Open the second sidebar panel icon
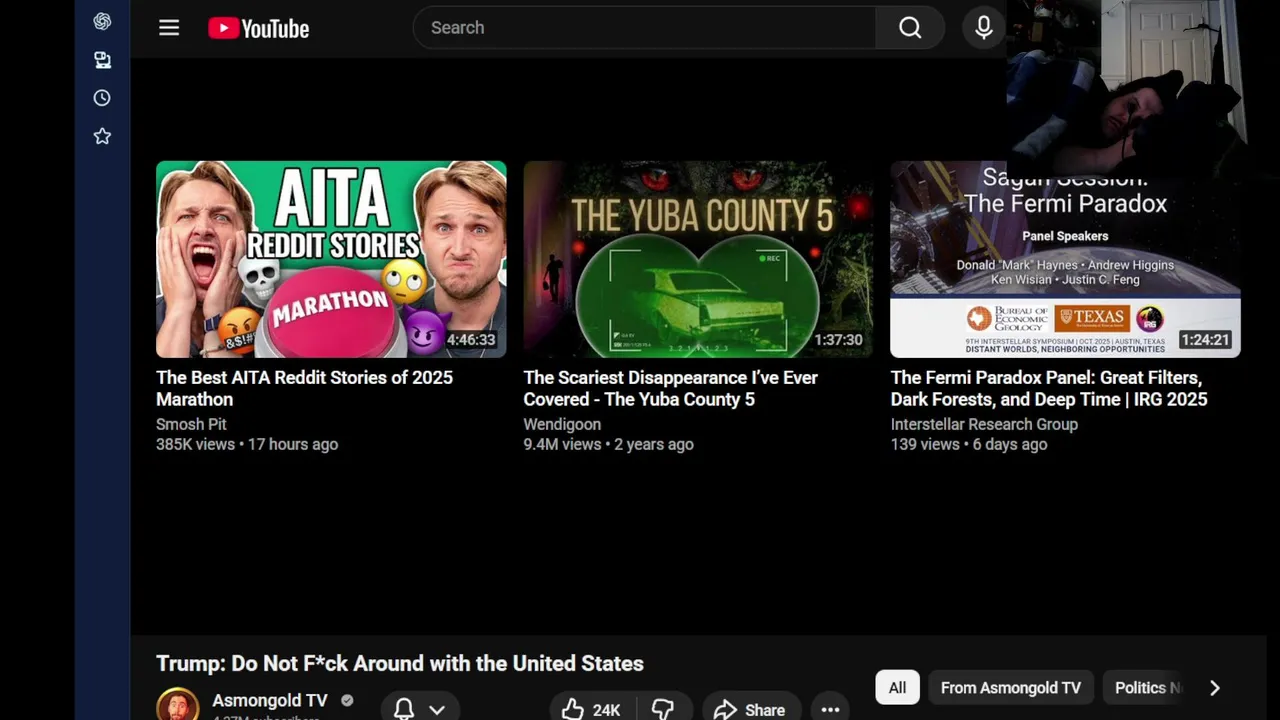The image size is (1280, 720). pos(102,60)
